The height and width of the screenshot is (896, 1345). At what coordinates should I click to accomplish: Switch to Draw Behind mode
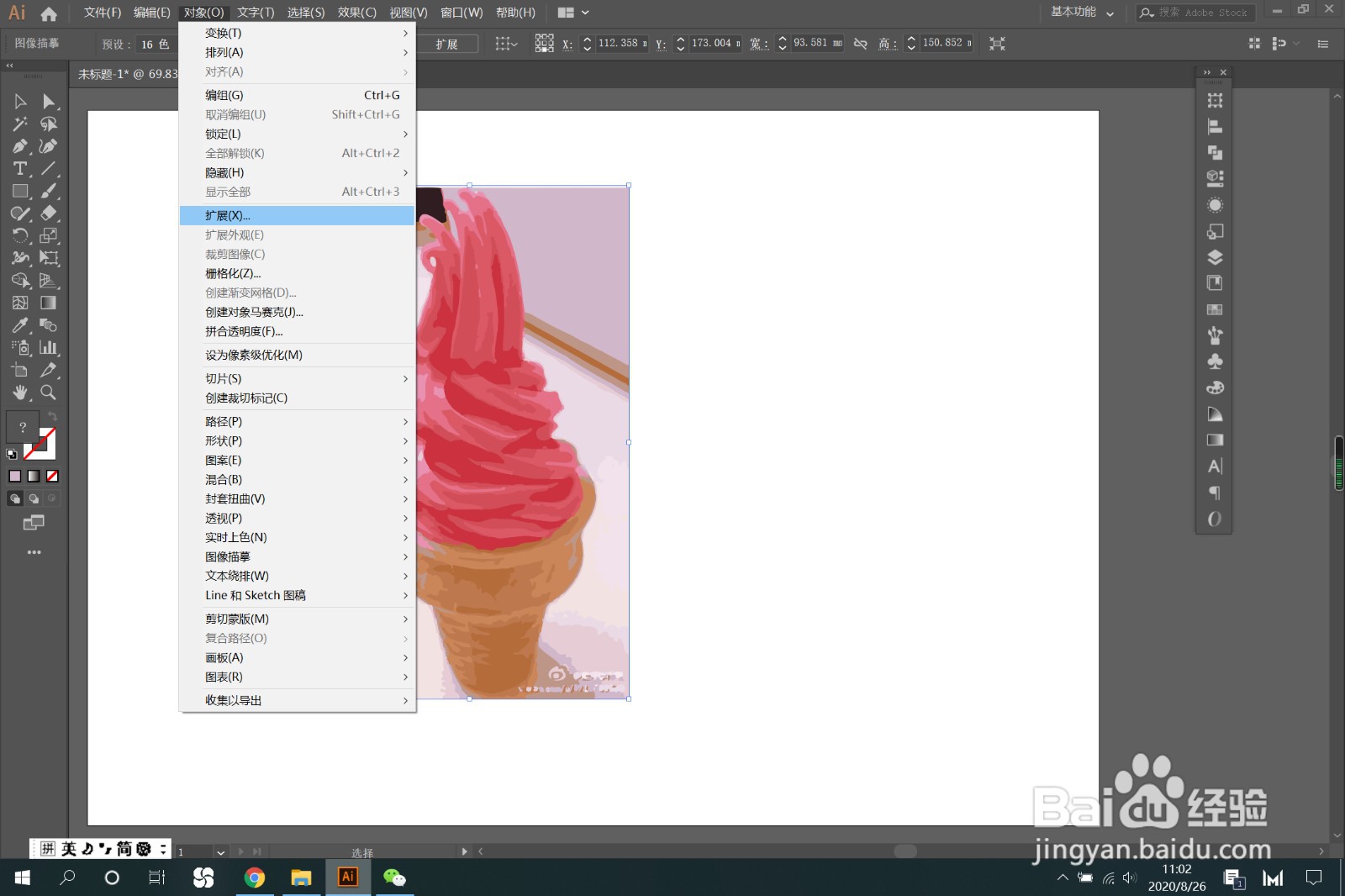click(x=34, y=498)
